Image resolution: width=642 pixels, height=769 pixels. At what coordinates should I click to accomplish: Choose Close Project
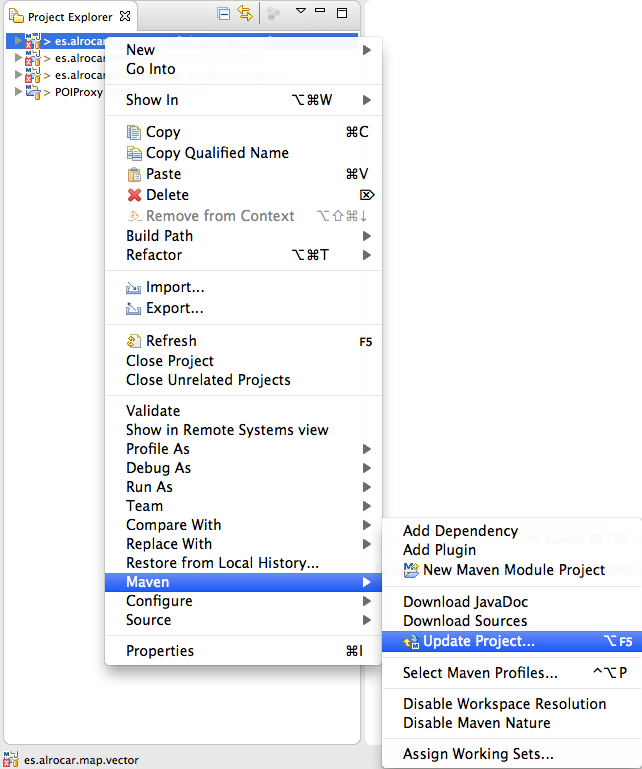point(243,361)
